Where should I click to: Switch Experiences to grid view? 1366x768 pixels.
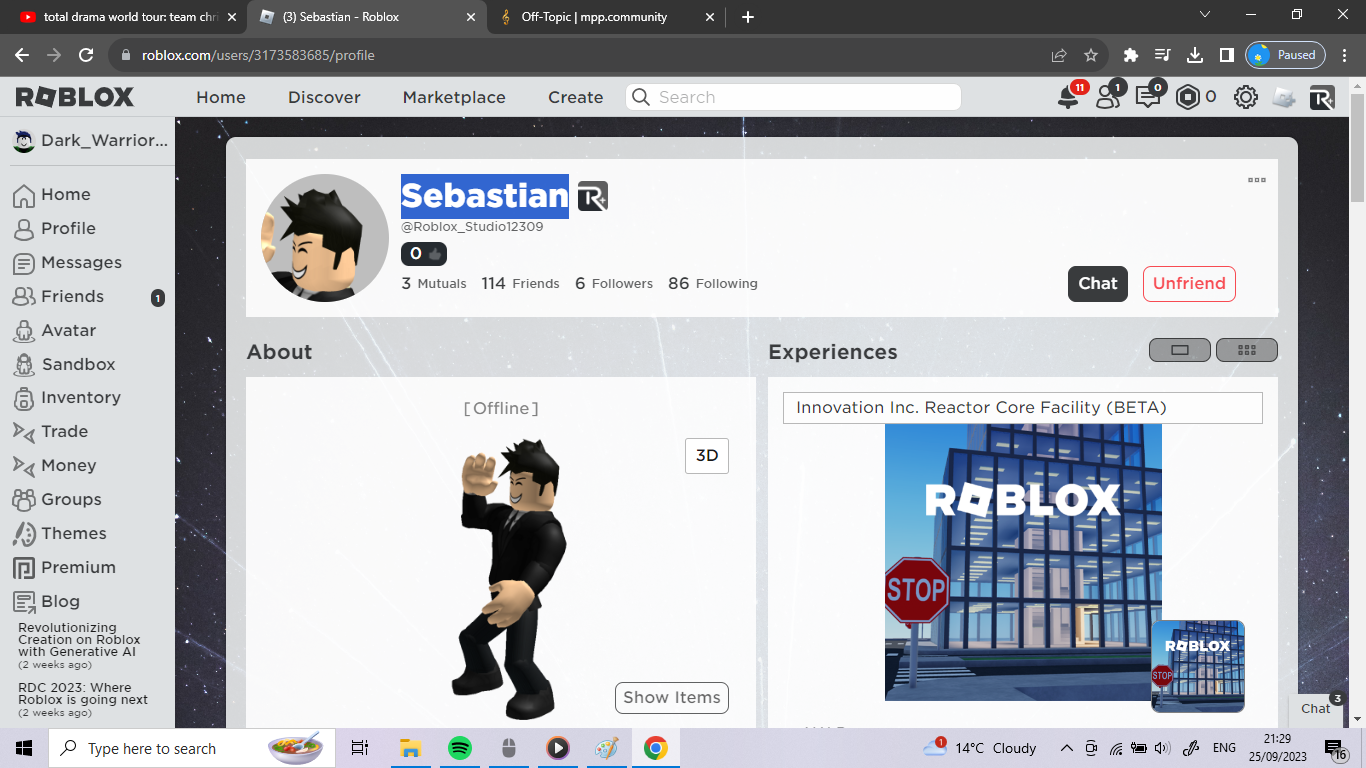pos(1247,350)
